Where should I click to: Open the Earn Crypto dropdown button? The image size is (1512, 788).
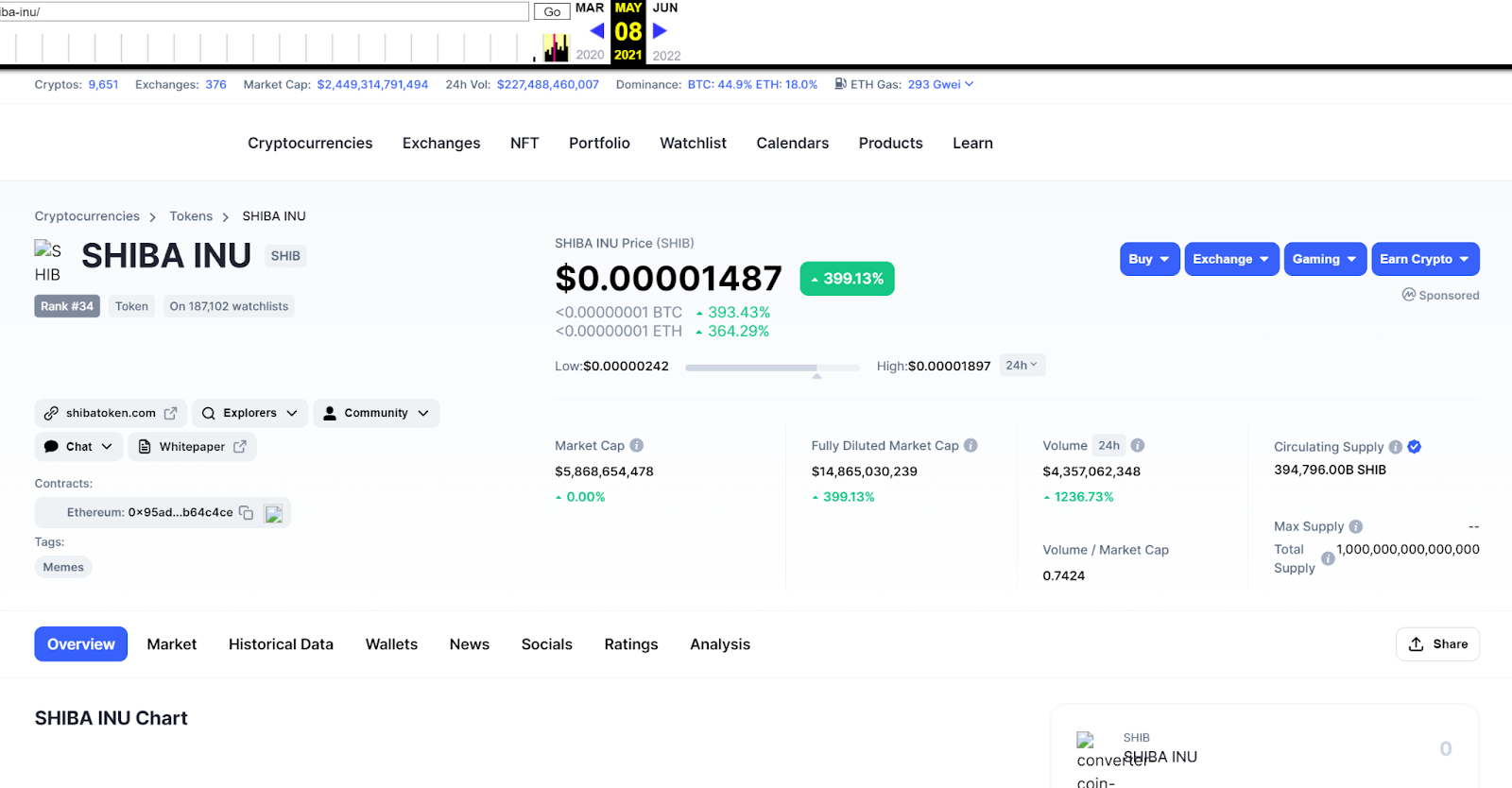point(1425,259)
